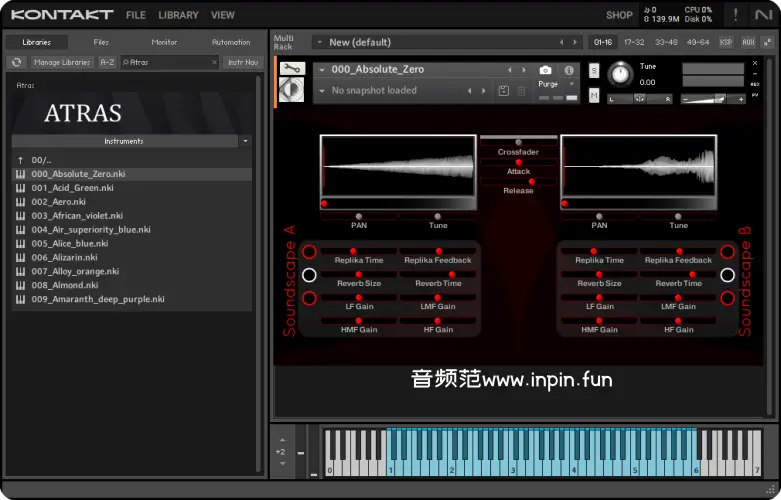Image resolution: width=781 pixels, height=500 pixels.
Task: Click the wrench edit-instrument icon
Action: 291,68
